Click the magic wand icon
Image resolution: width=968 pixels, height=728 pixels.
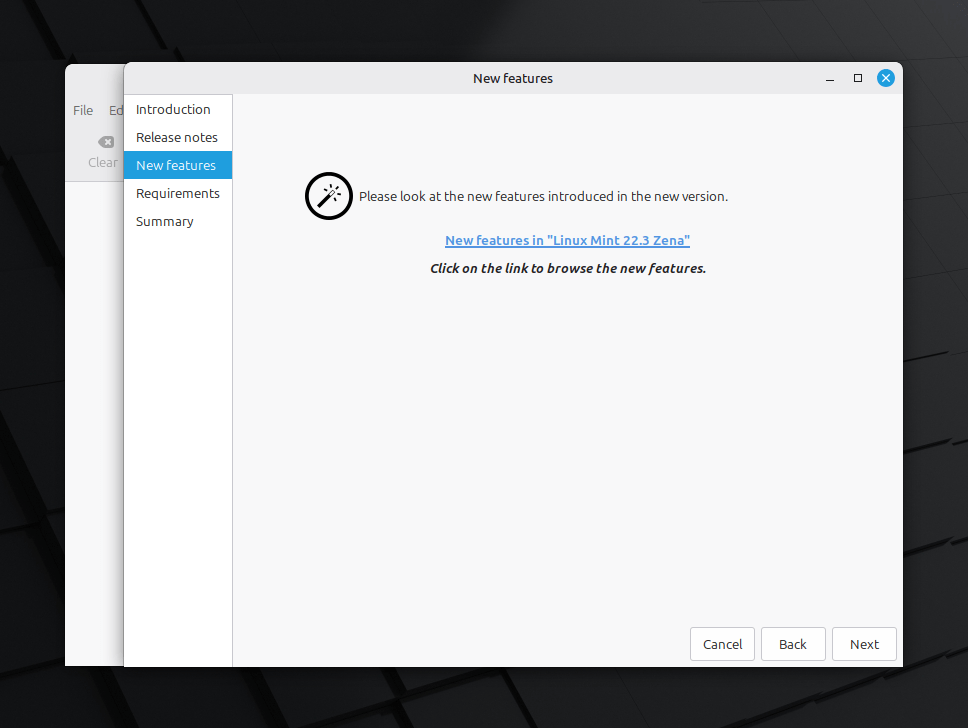328,196
